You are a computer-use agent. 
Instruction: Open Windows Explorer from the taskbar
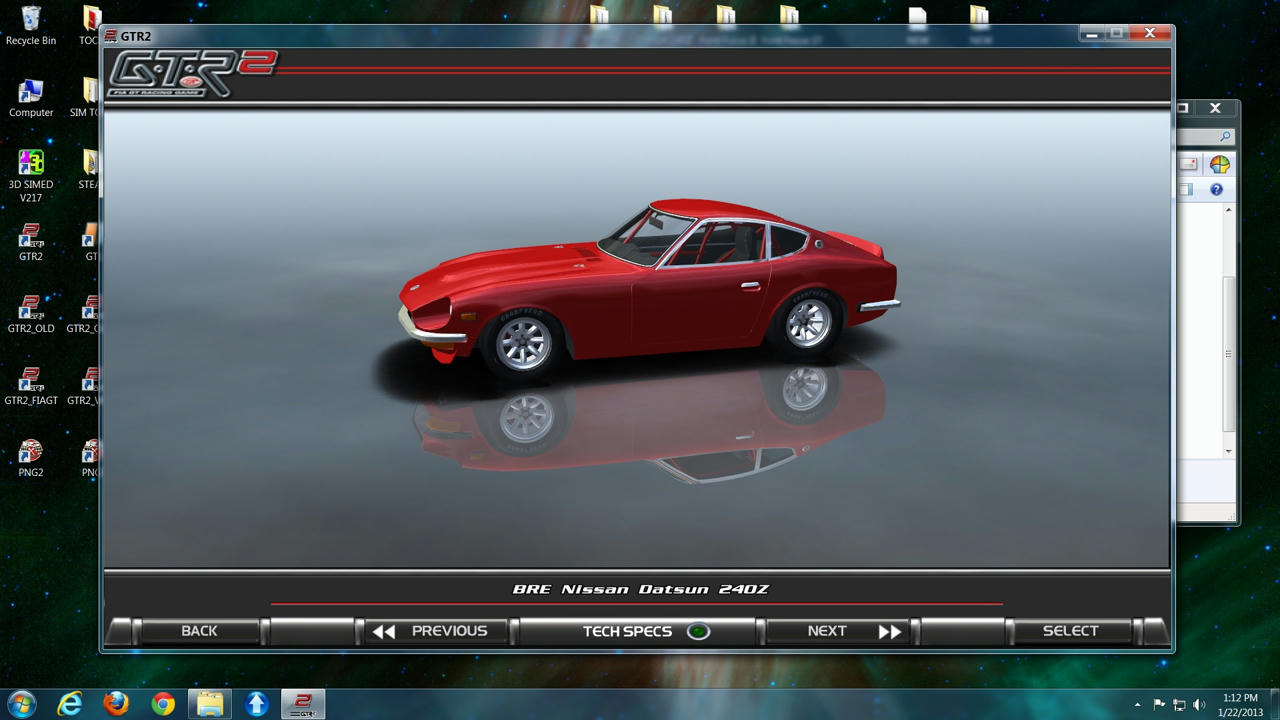(210, 704)
